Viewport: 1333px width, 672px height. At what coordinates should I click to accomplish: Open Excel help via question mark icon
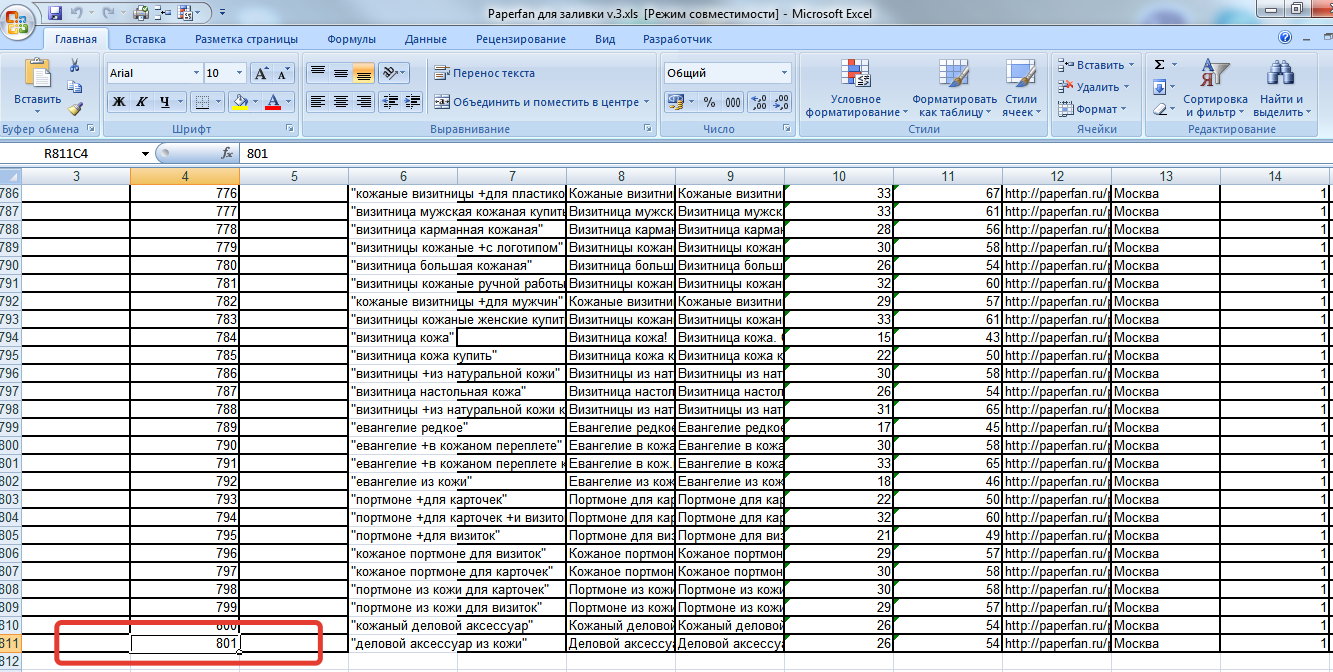[1285, 39]
